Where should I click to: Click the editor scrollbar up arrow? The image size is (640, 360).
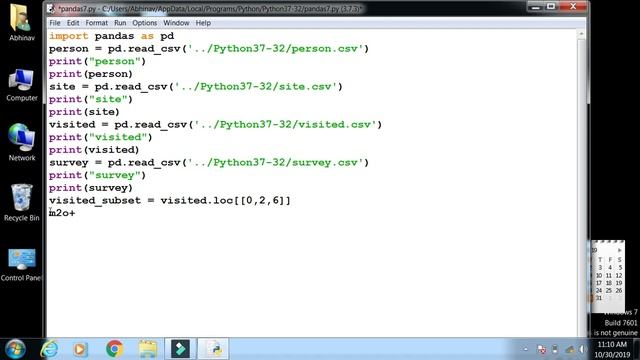click(582, 34)
